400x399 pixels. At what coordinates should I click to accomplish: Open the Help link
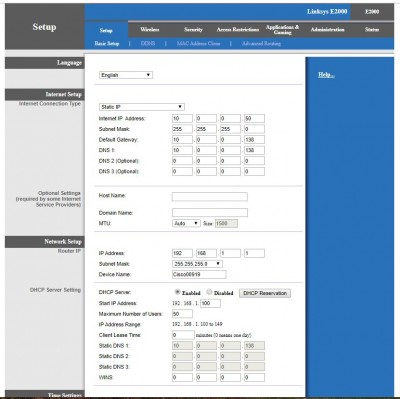(326, 75)
